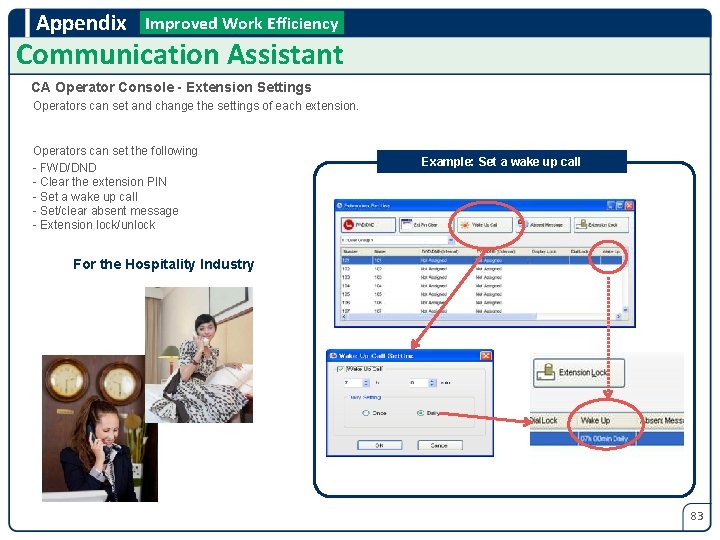This screenshot has width=720, height=540.
Task: Click the '- Set/clear absent message' bullet
Action: pos(106,211)
